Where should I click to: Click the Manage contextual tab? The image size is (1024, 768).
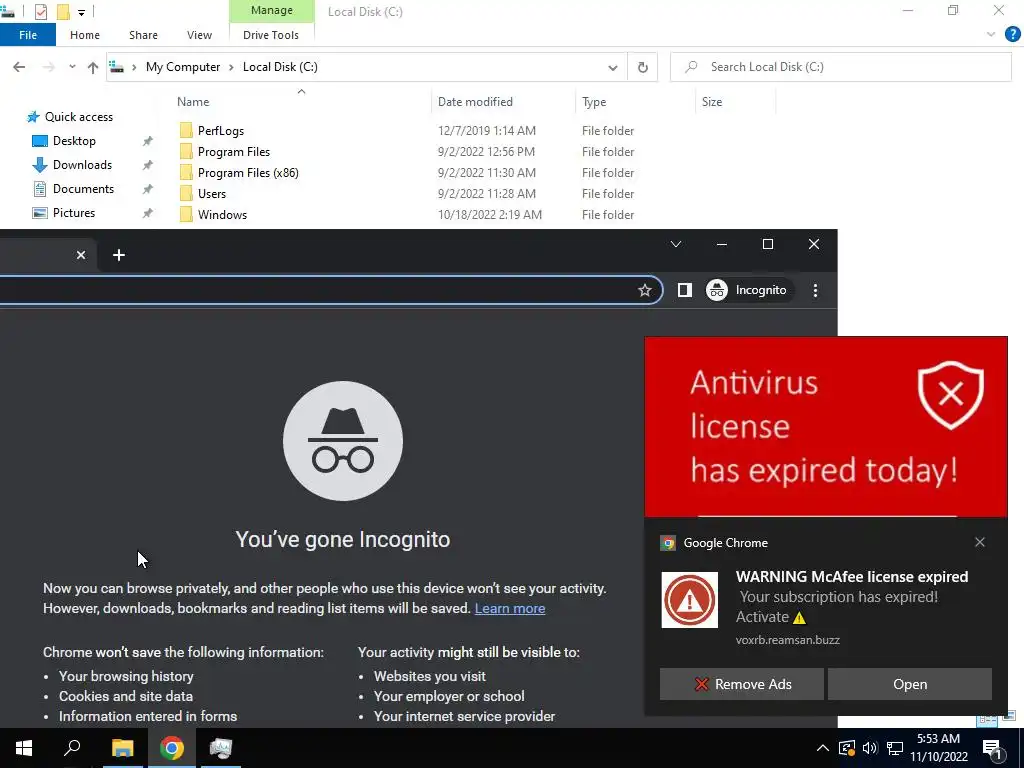[x=272, y=10]
